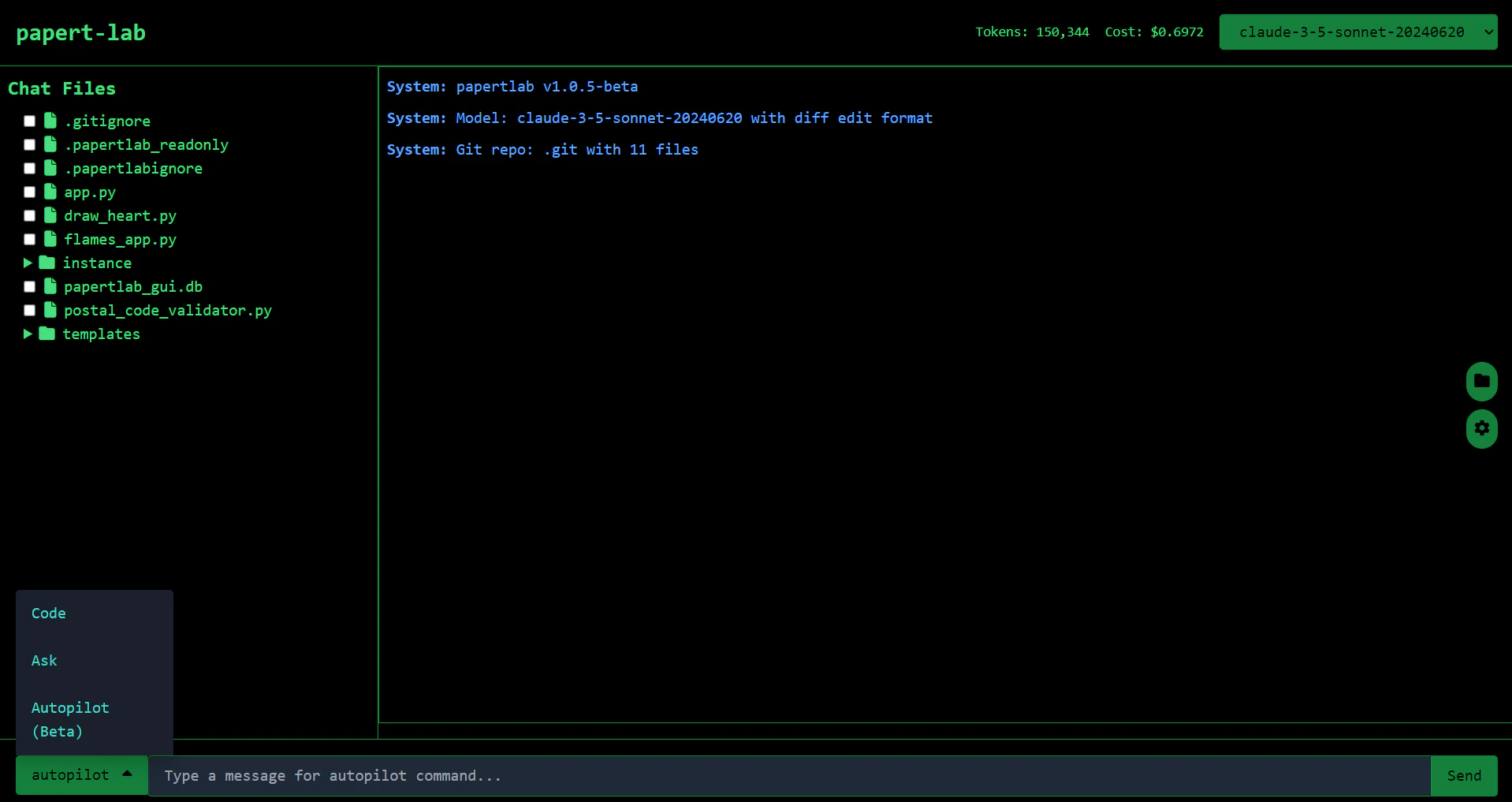Screen dimensions: 1512x802
Task: Check the flames_app.py checkbox
Action: (x=30, y=239)
